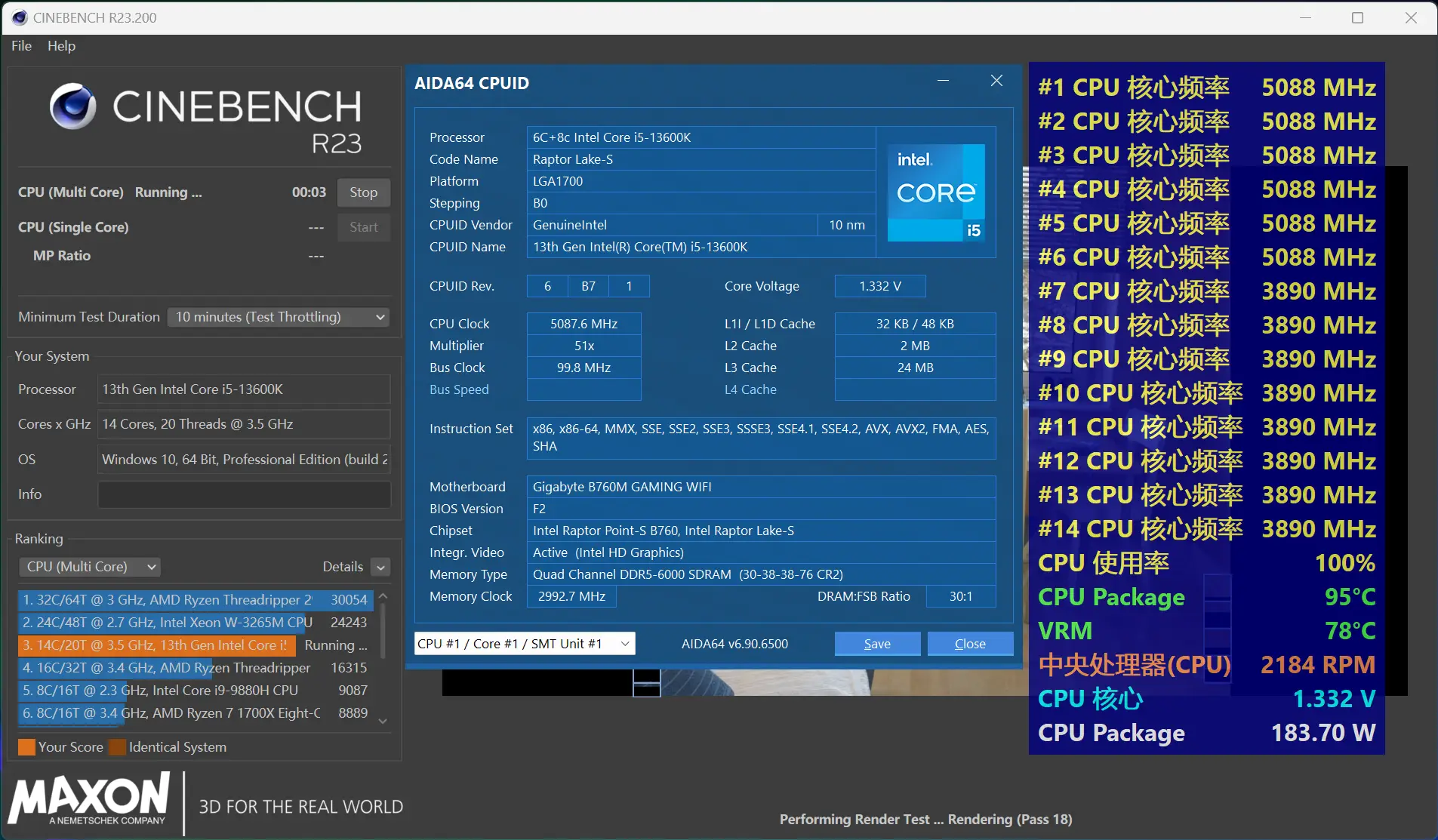Image resolution: width=1438 pixels, height=840 pixels.
Task: Click the #14 CPU core frequency row
Action: [1206, 529]
